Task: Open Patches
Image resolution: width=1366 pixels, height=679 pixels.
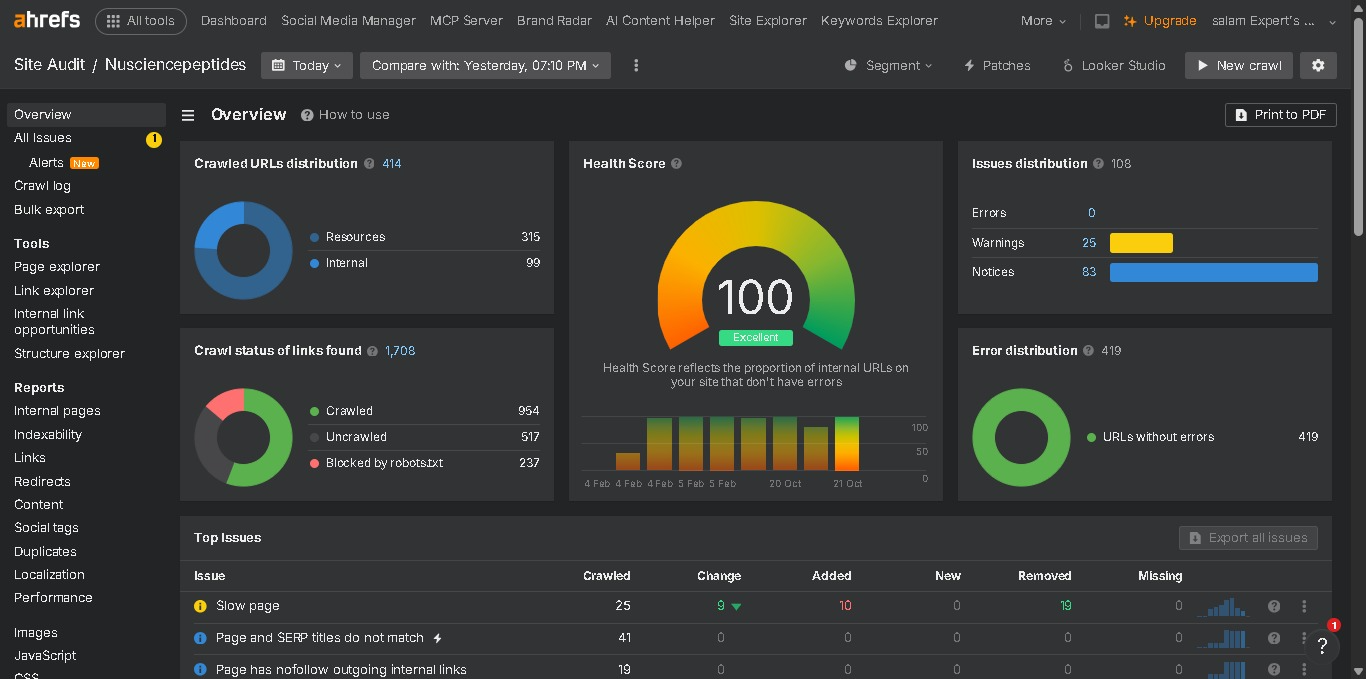Action: click(x=996, y=65)
